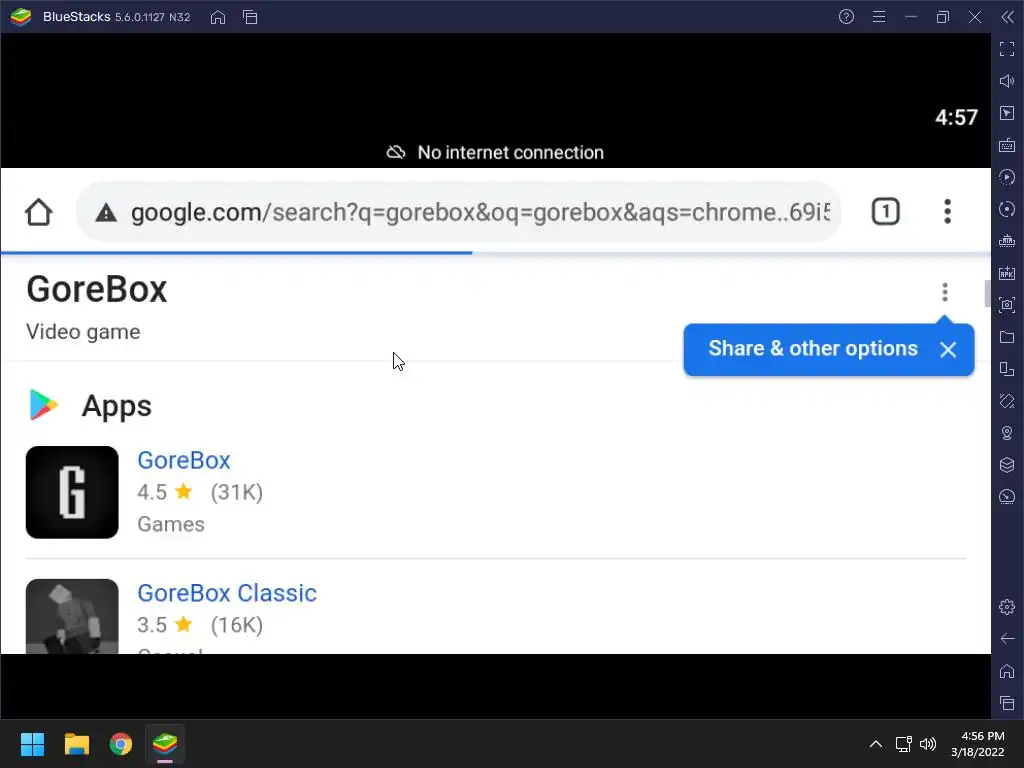Open the multi-instance manager layers icon

[x=1006, y=465]
